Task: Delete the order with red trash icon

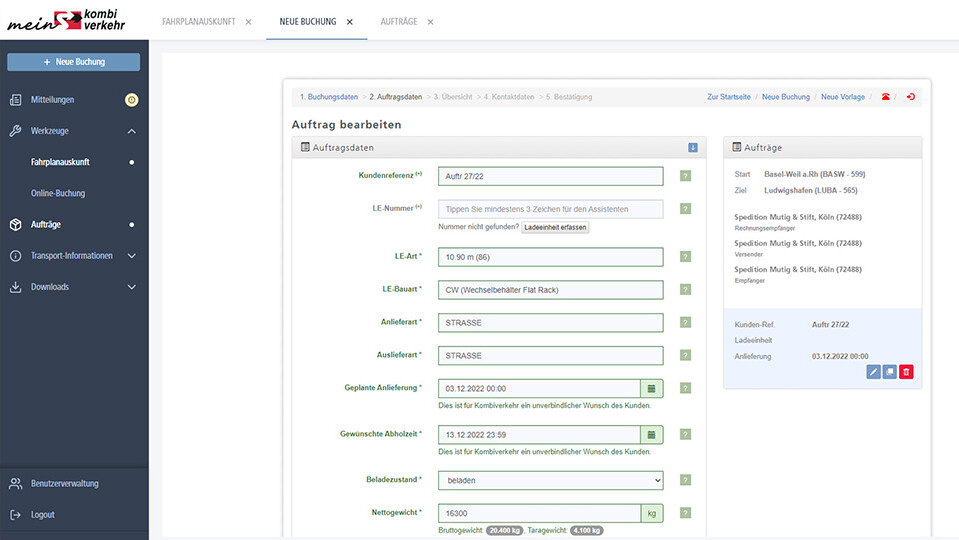Action: 906,372
